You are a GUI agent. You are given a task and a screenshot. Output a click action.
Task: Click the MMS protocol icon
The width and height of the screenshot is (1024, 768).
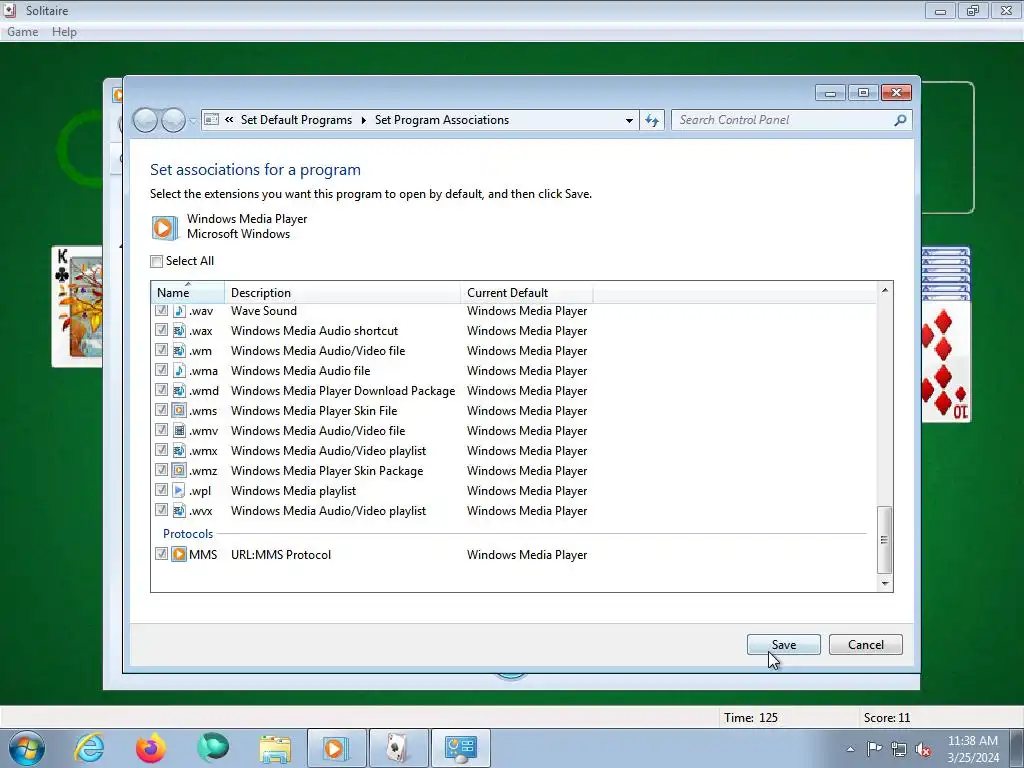pos(179,554)
